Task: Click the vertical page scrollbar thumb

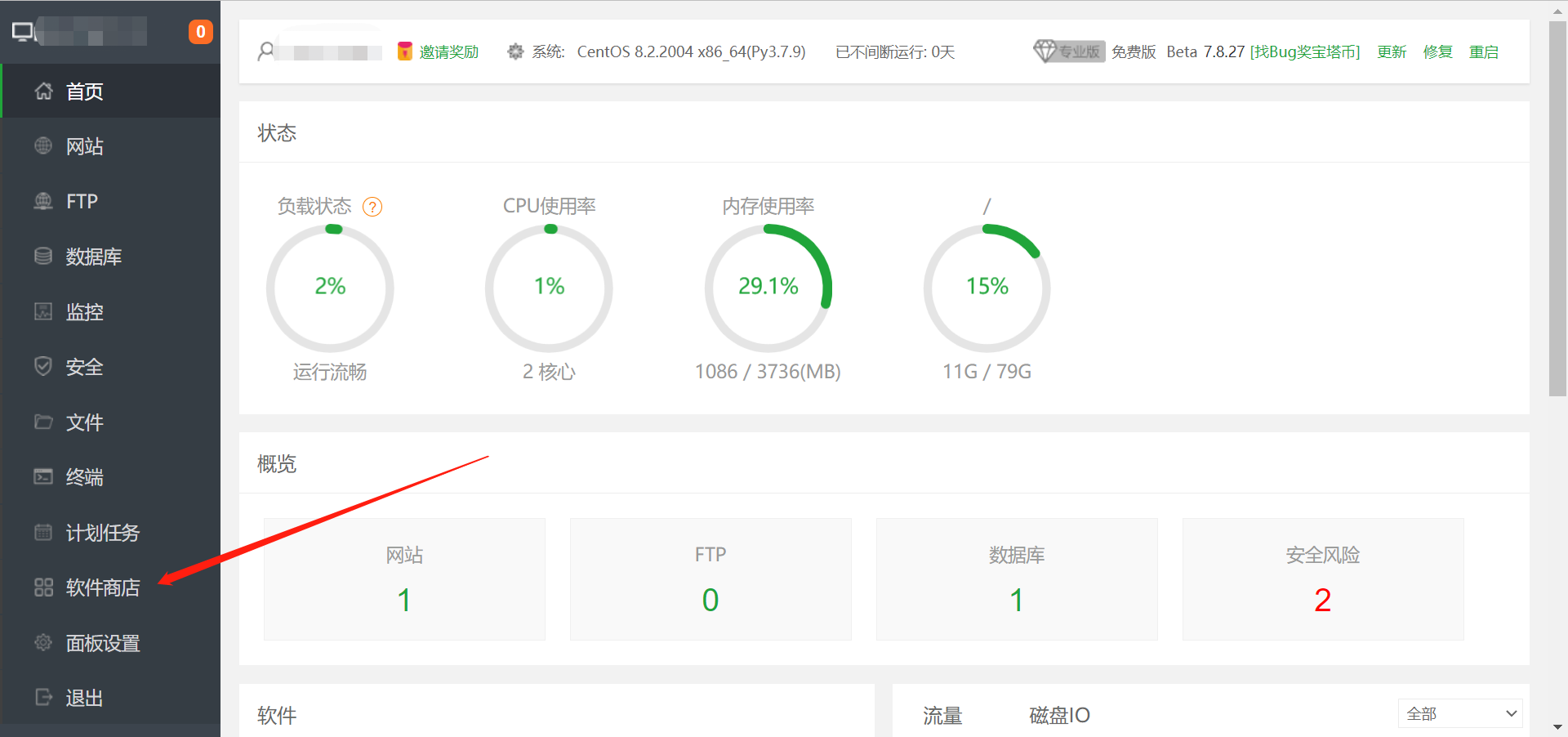Action: click(x=1557, y=209)
